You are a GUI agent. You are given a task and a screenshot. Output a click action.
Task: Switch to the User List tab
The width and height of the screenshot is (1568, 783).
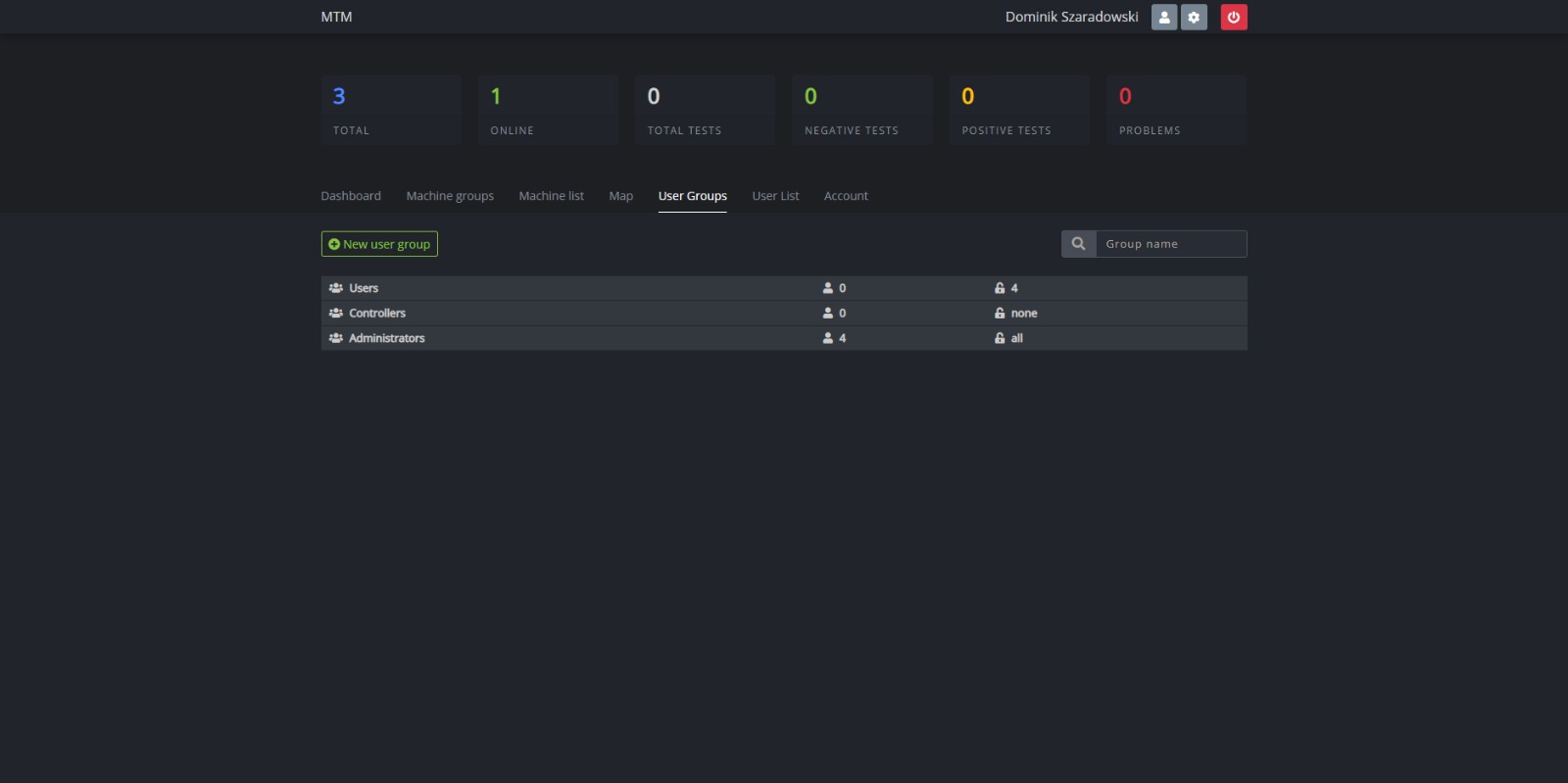pos(775,196)
